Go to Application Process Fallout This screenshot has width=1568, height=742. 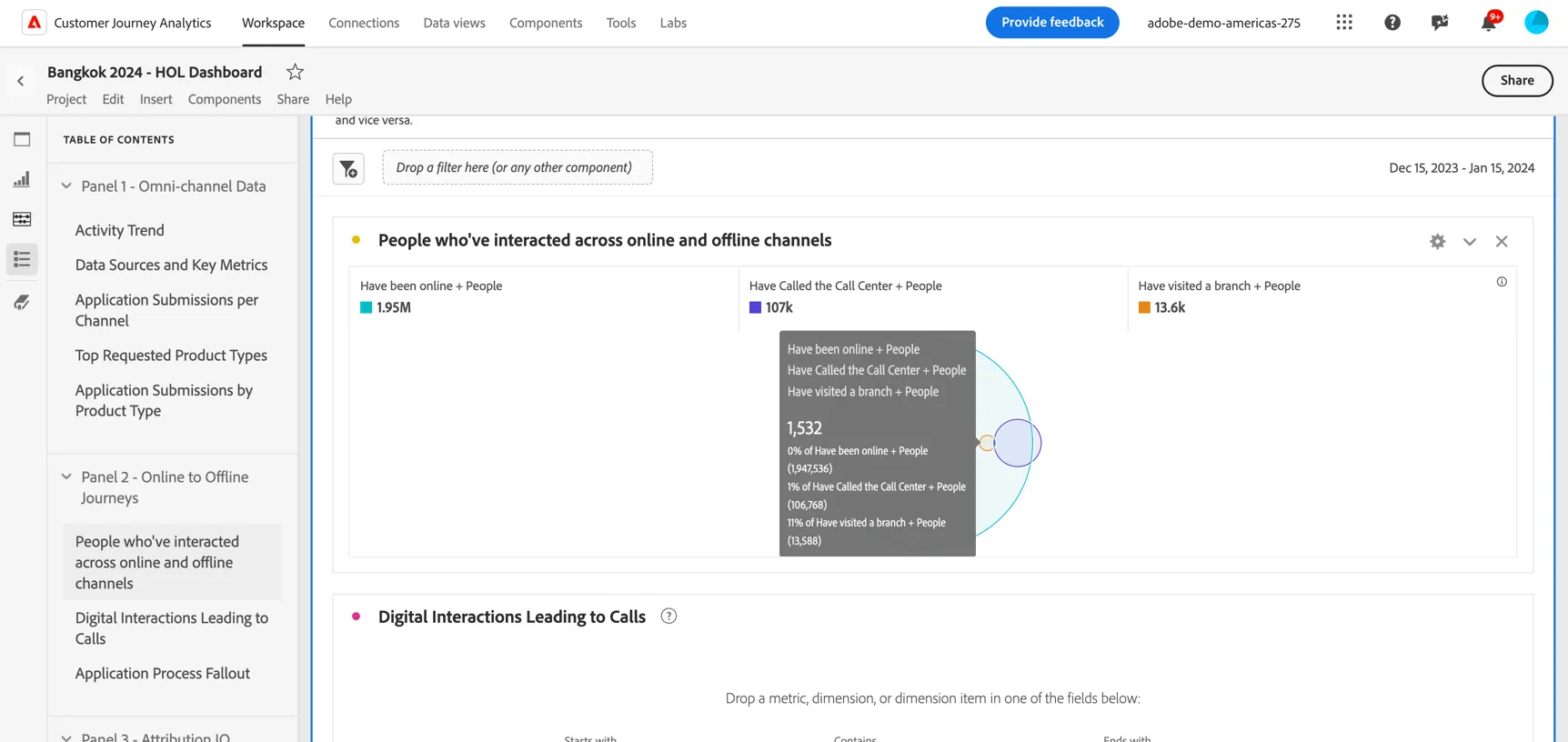(x=162, y=673)
